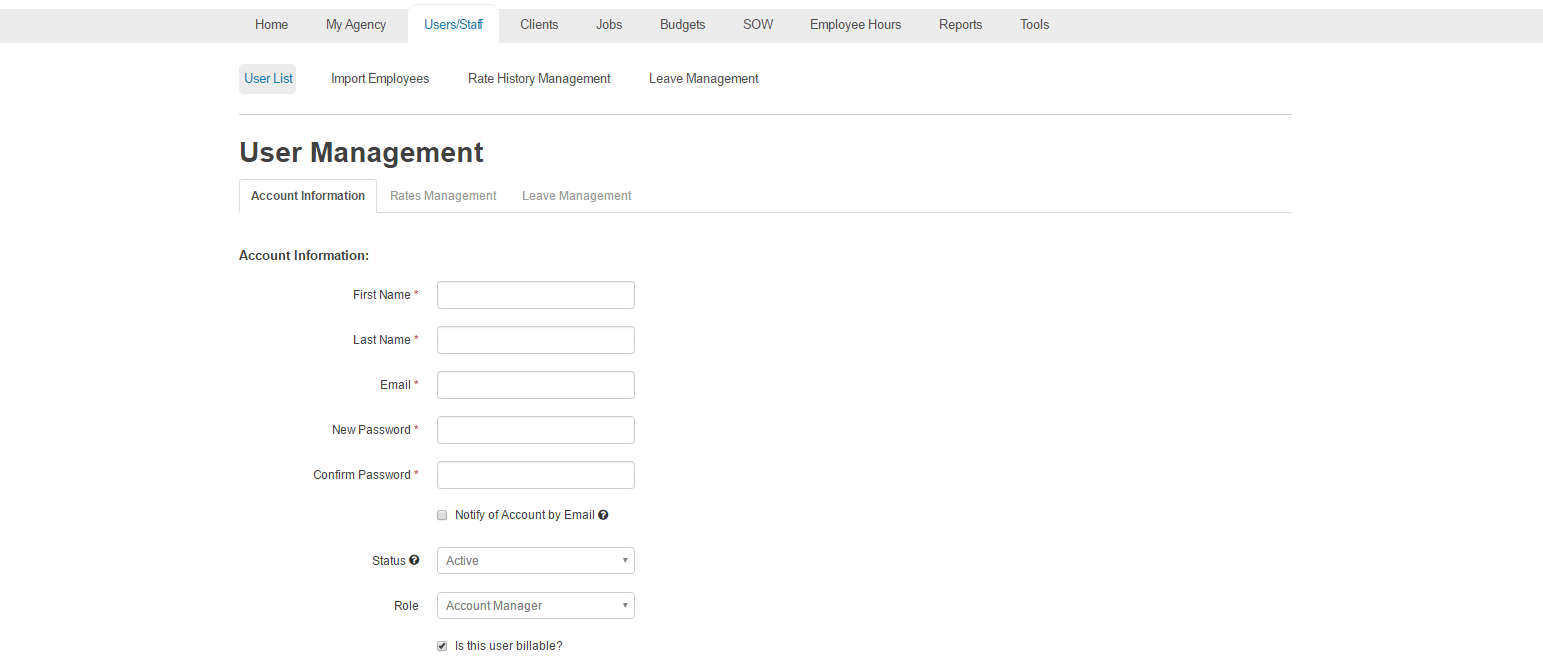Switch to the Leave Management tab under User Management

[x=576, y=196]
